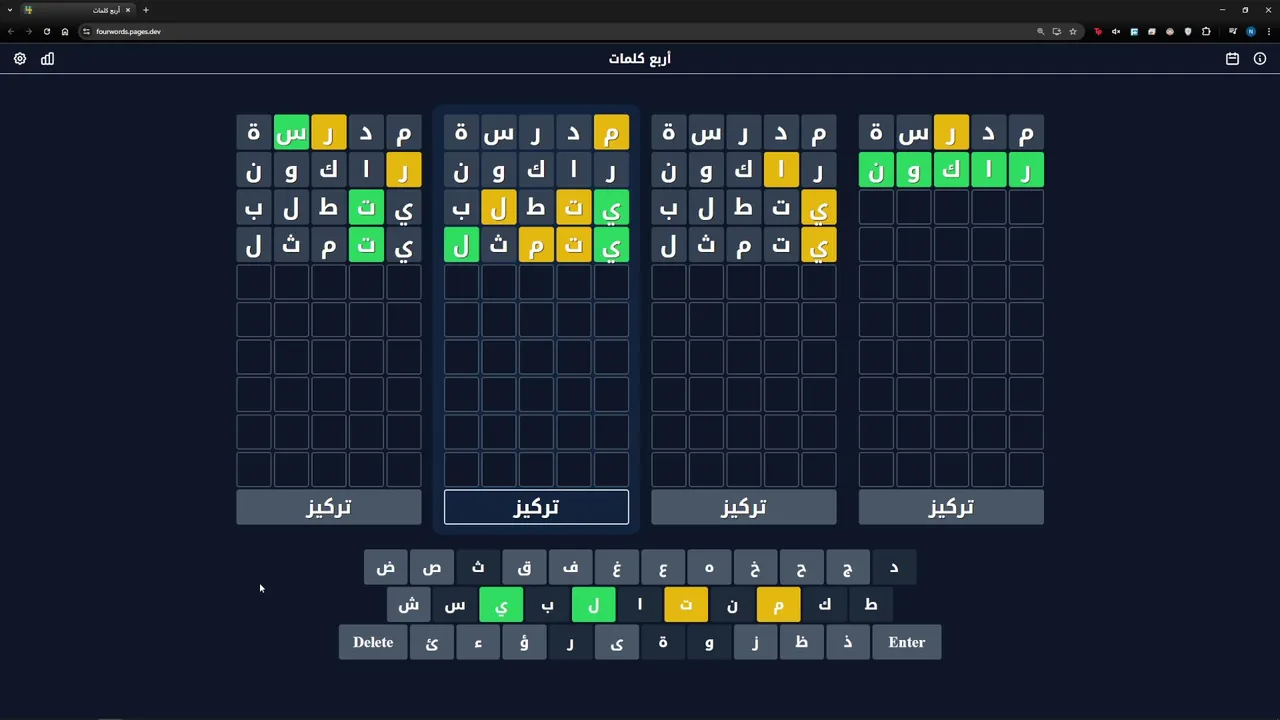Screen dimensions: 1280x720
Task: Tap the ذ key
Action: point(848,642)
